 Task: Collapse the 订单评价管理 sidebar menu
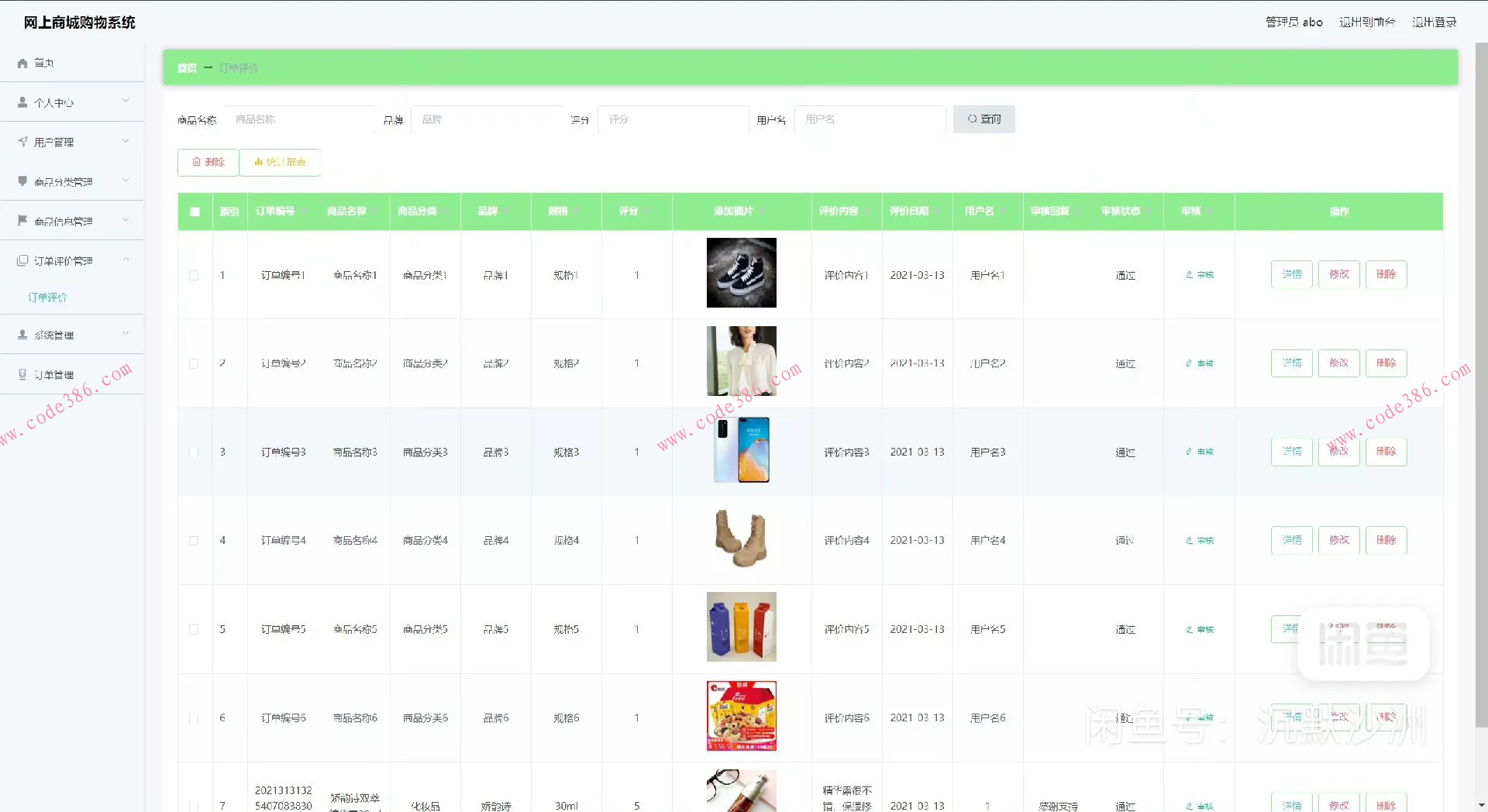point(72,261)
